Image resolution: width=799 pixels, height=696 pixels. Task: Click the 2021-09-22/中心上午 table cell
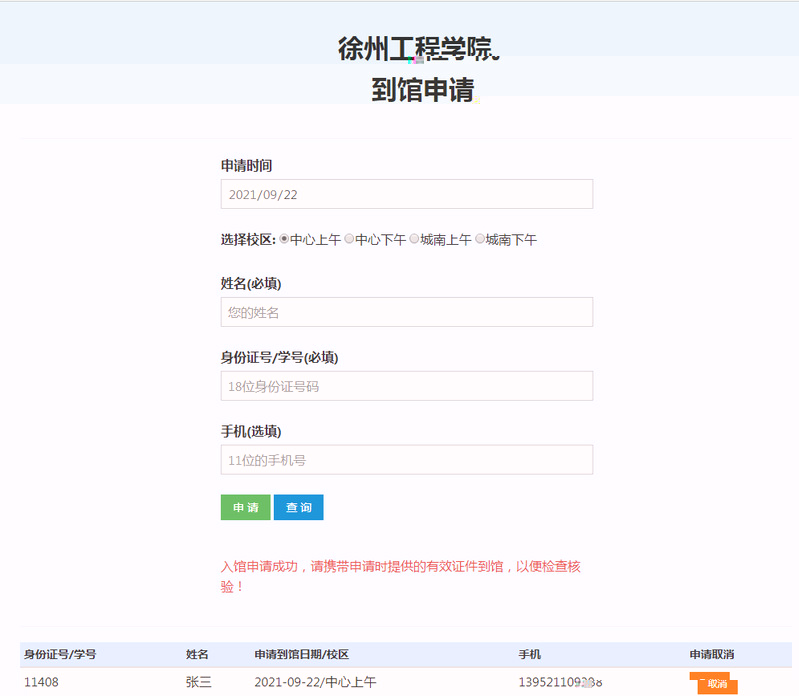tap(315, 682)
